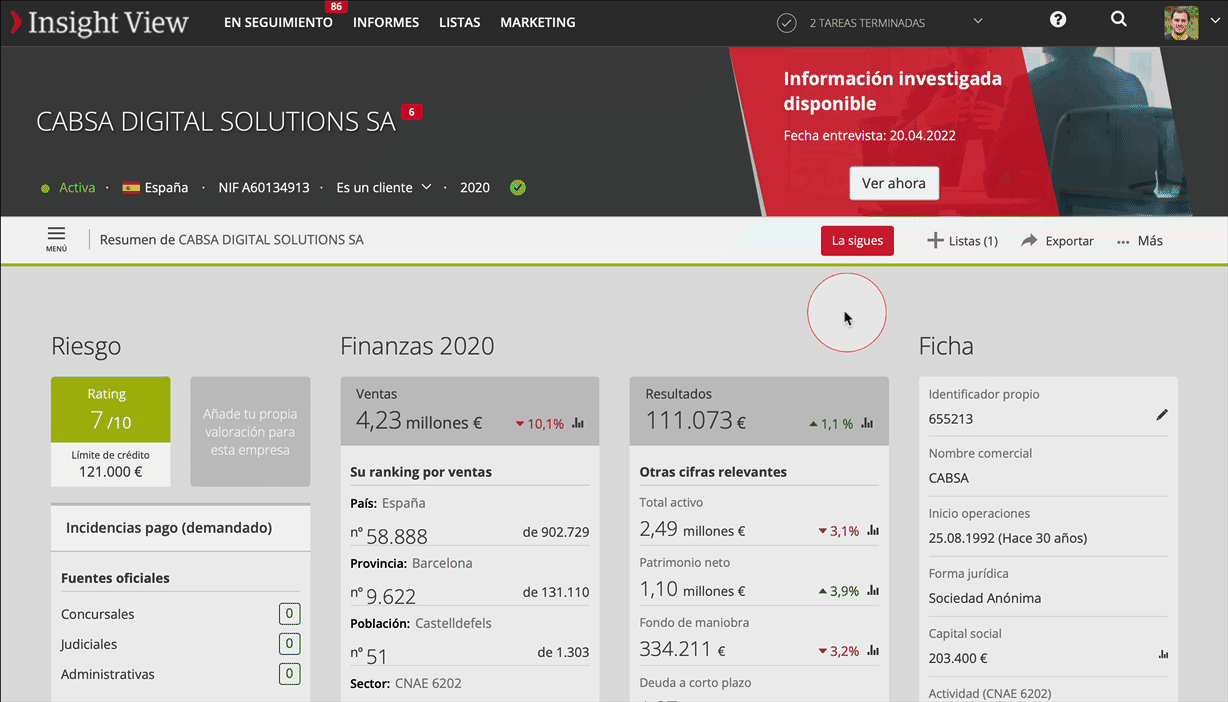
Task: Click the Exportar arrow button
Action: pyautogui.click(x=1057, y=241)
